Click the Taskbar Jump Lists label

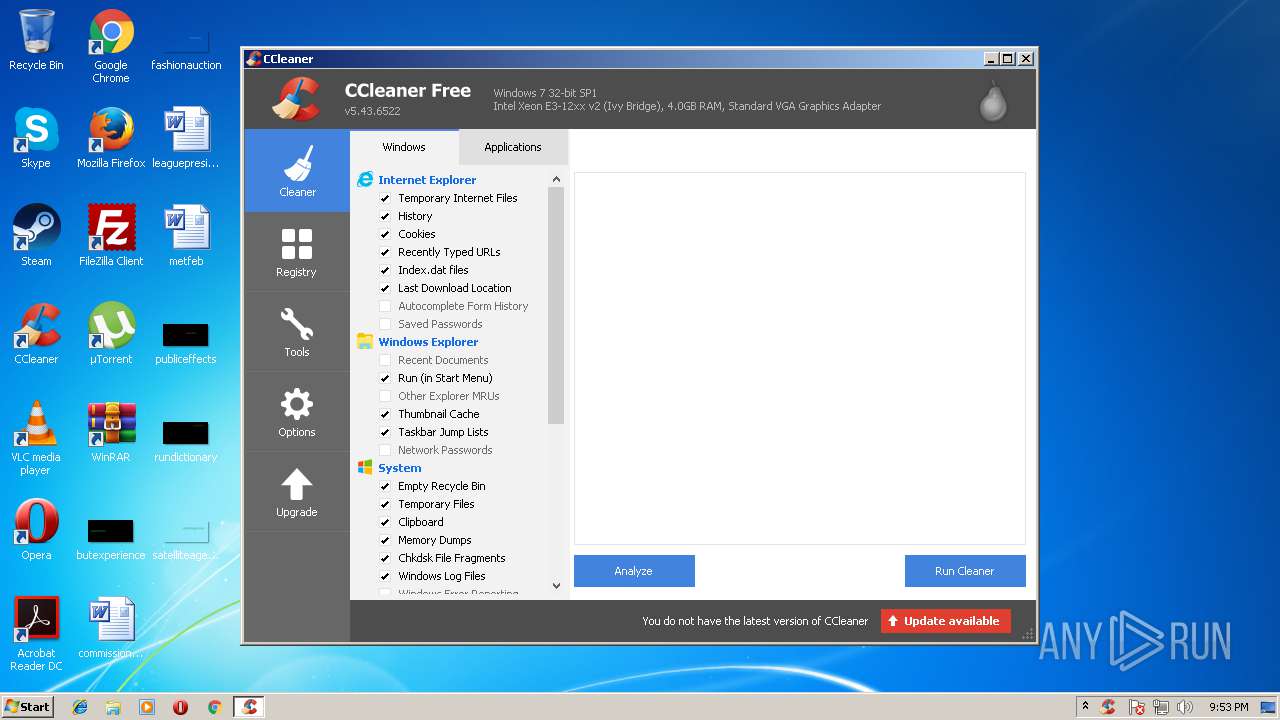pos(443,432)
